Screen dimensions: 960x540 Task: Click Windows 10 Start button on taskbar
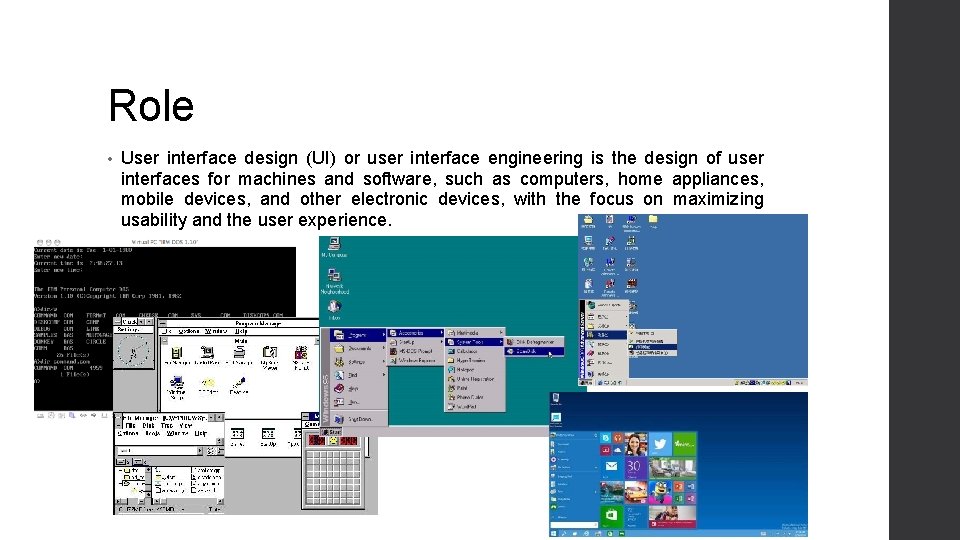554,534
